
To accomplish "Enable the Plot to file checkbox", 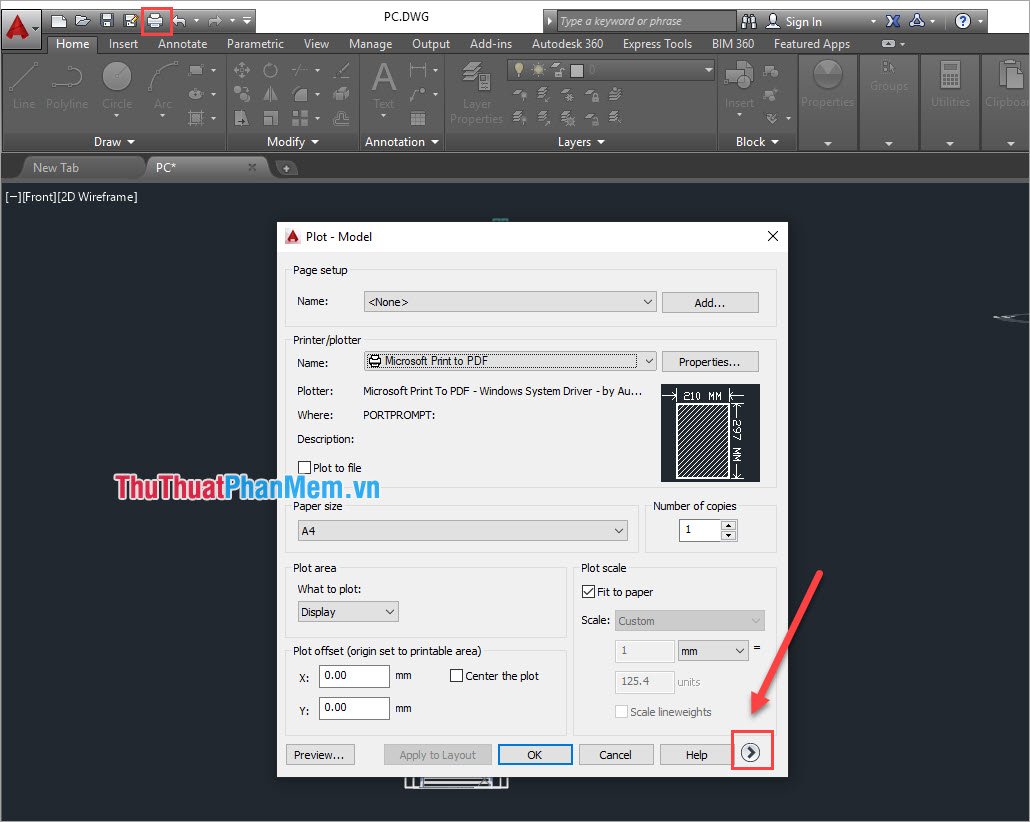I will [x=304, y=467].
